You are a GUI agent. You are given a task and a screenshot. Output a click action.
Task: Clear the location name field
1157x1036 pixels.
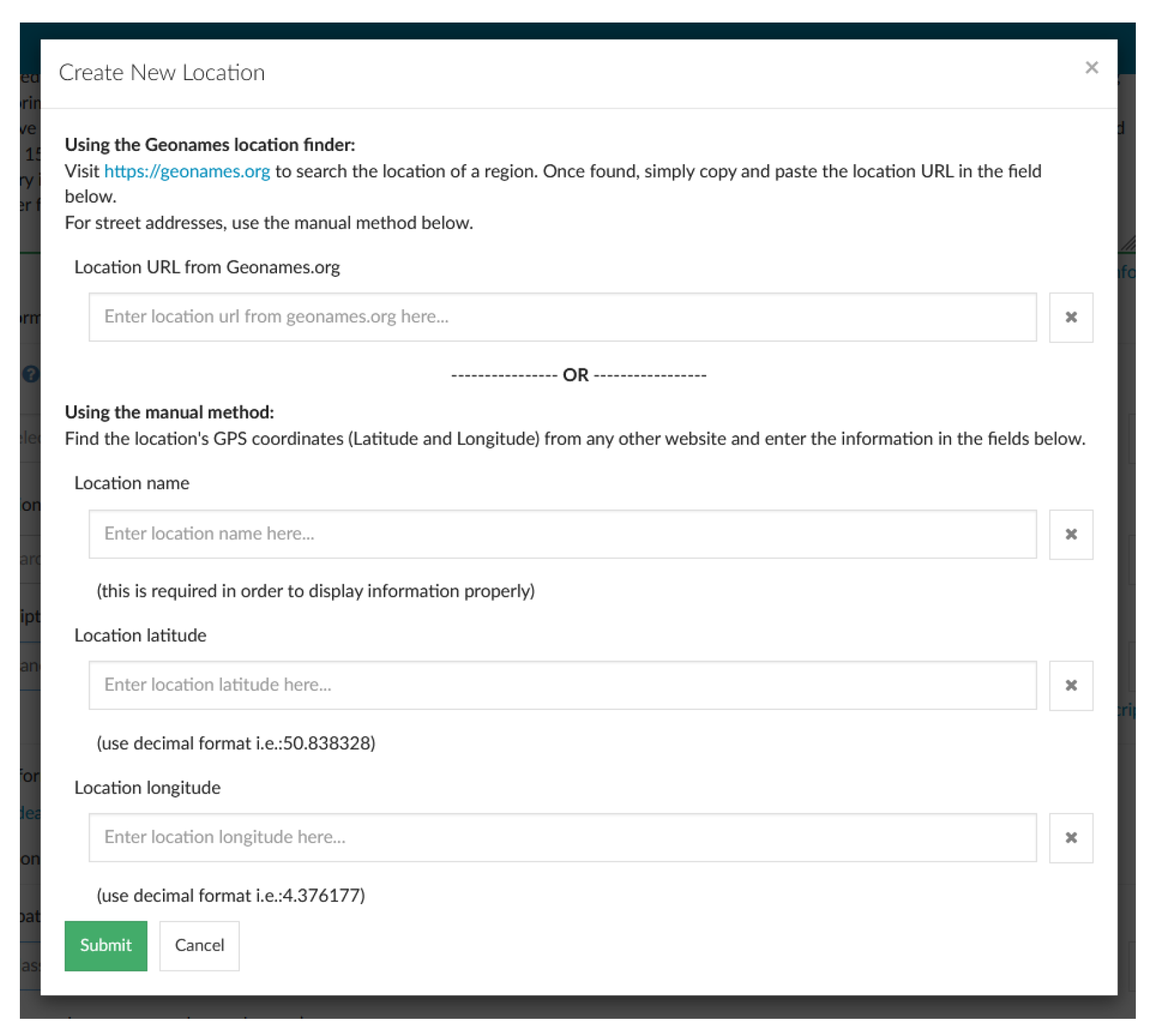point(1070,535)
